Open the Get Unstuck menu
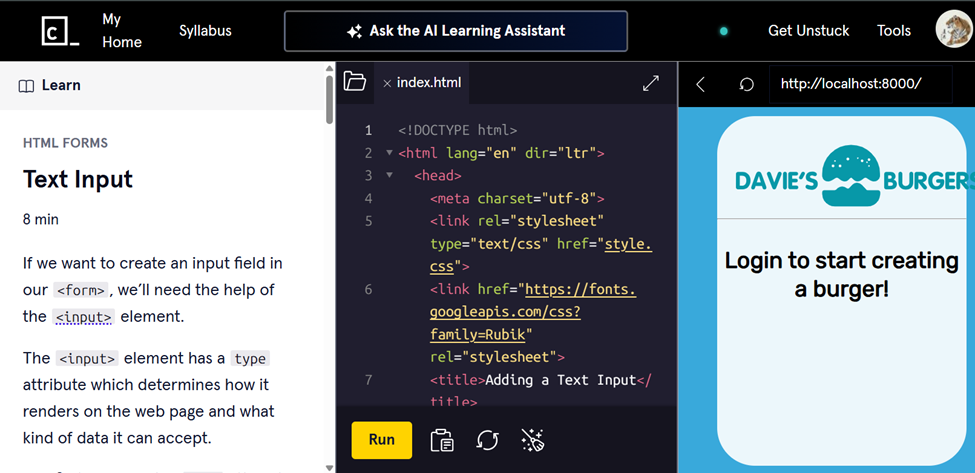The image size is (975, 473). point(808,30)
